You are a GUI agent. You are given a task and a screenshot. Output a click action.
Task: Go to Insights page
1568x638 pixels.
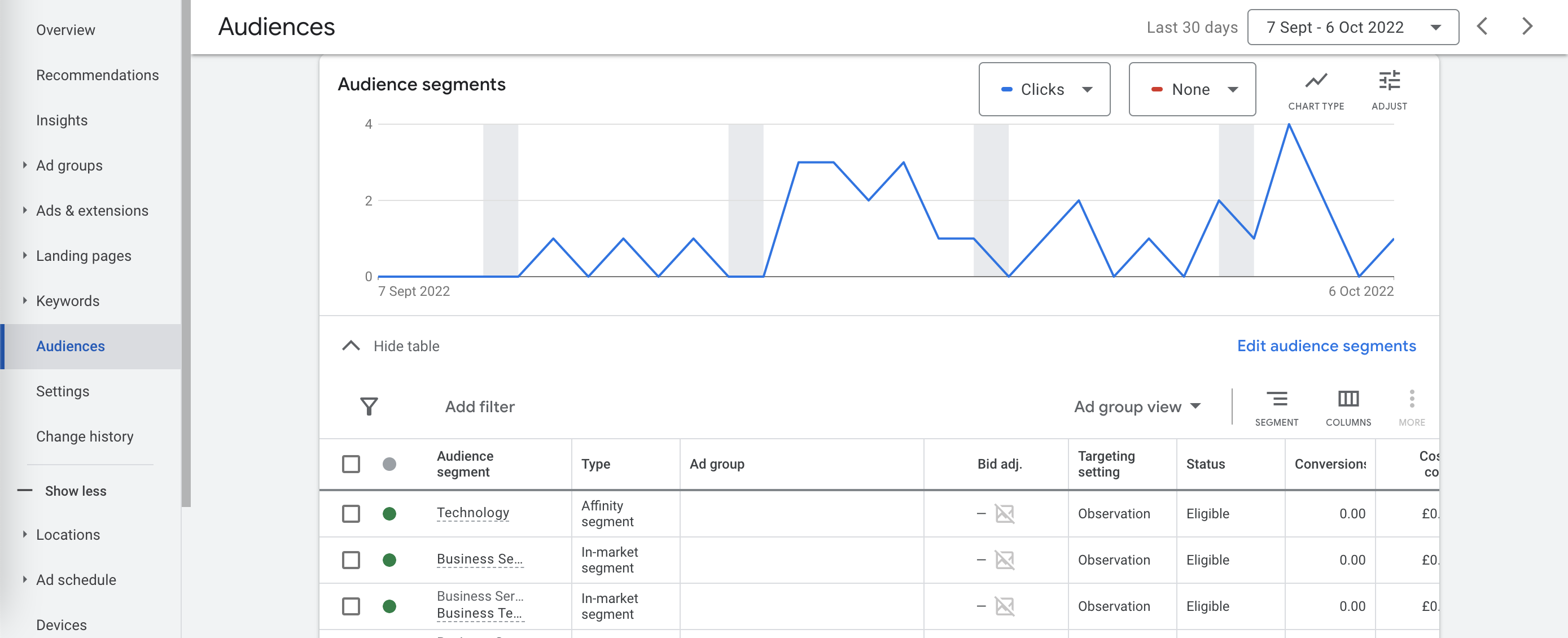point(62,120)
